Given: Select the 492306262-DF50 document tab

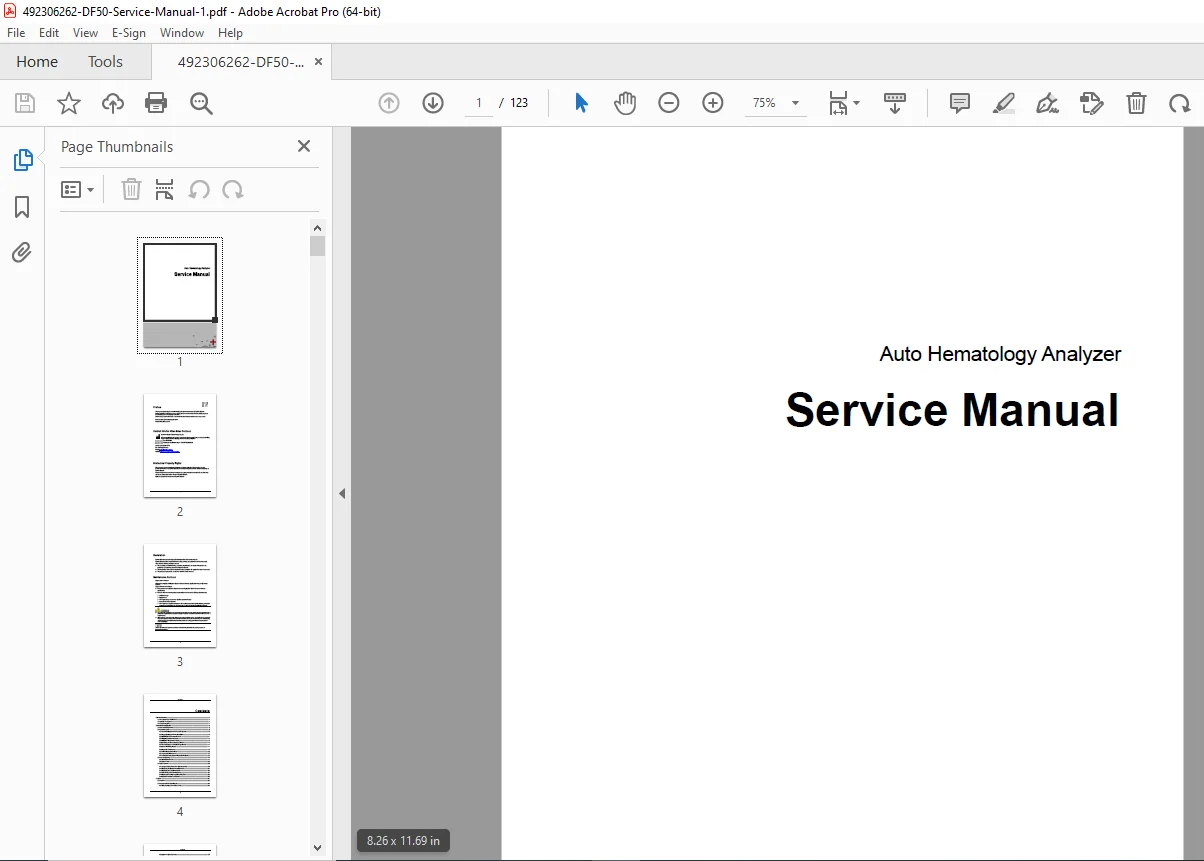Looking at the screenshot, I should pos(241,62).
